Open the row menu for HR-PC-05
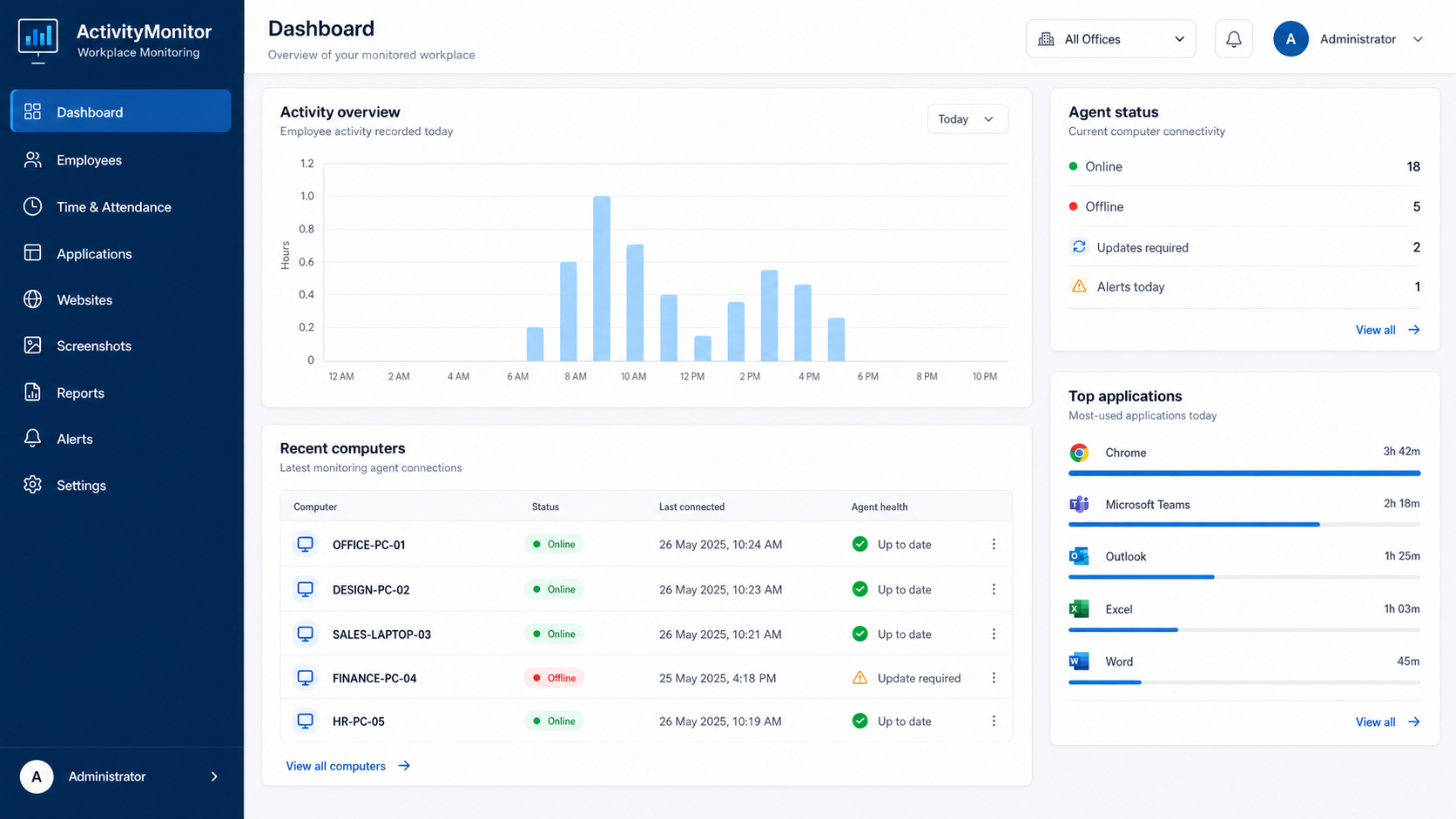This screenshot has width=1456, height=819. click(x=994, y=721)
